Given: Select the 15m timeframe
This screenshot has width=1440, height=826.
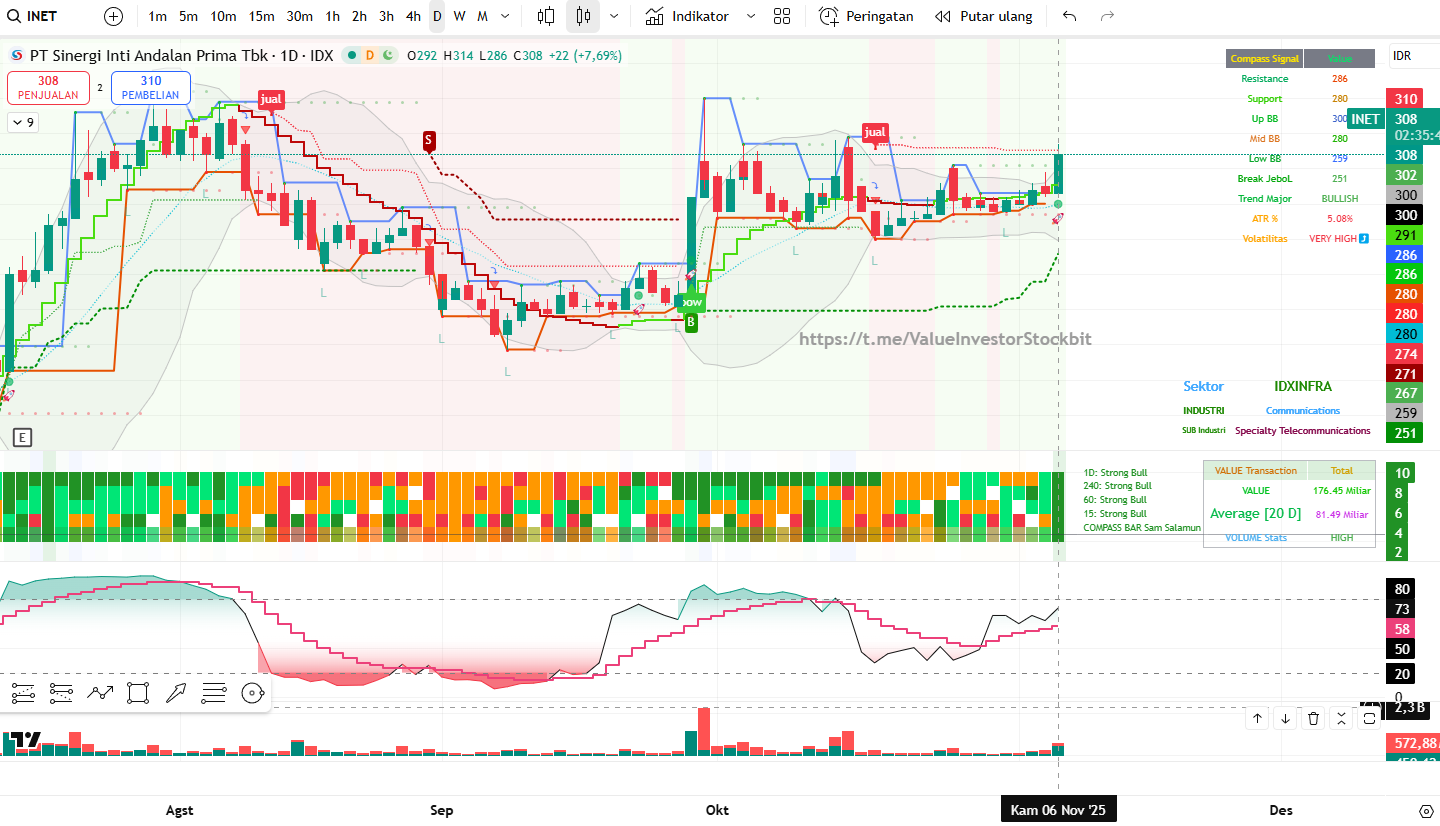Looking at the screenshot, I should [261, 16].
